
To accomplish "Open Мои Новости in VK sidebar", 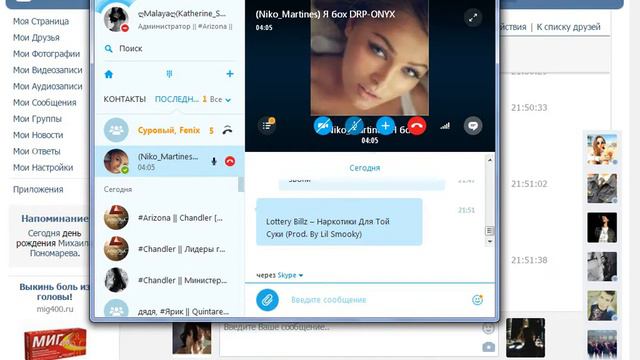I will pyautogui.click(x=38, y=135).
